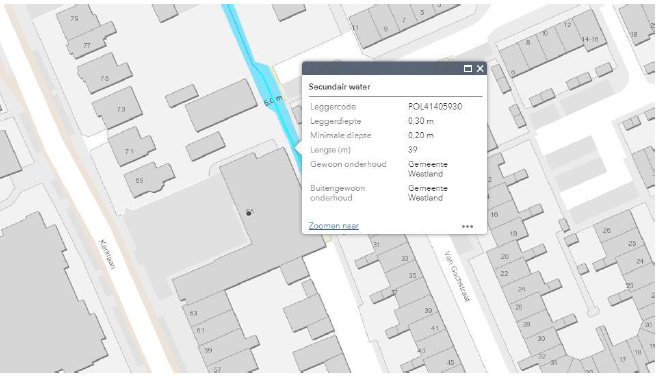Click house number 26 in the right-hand block
The width and height of the screenshot is (665, 377).
[607, 231]
